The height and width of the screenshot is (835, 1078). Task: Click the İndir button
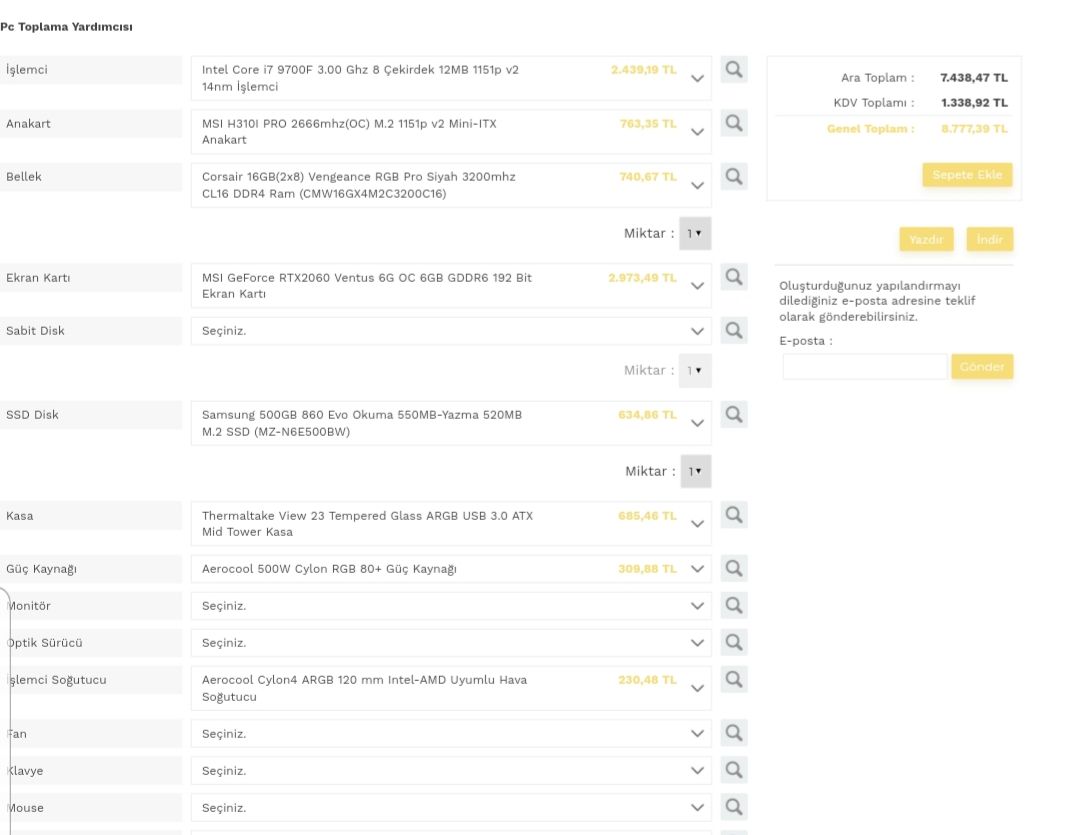[x=989, y=239]
